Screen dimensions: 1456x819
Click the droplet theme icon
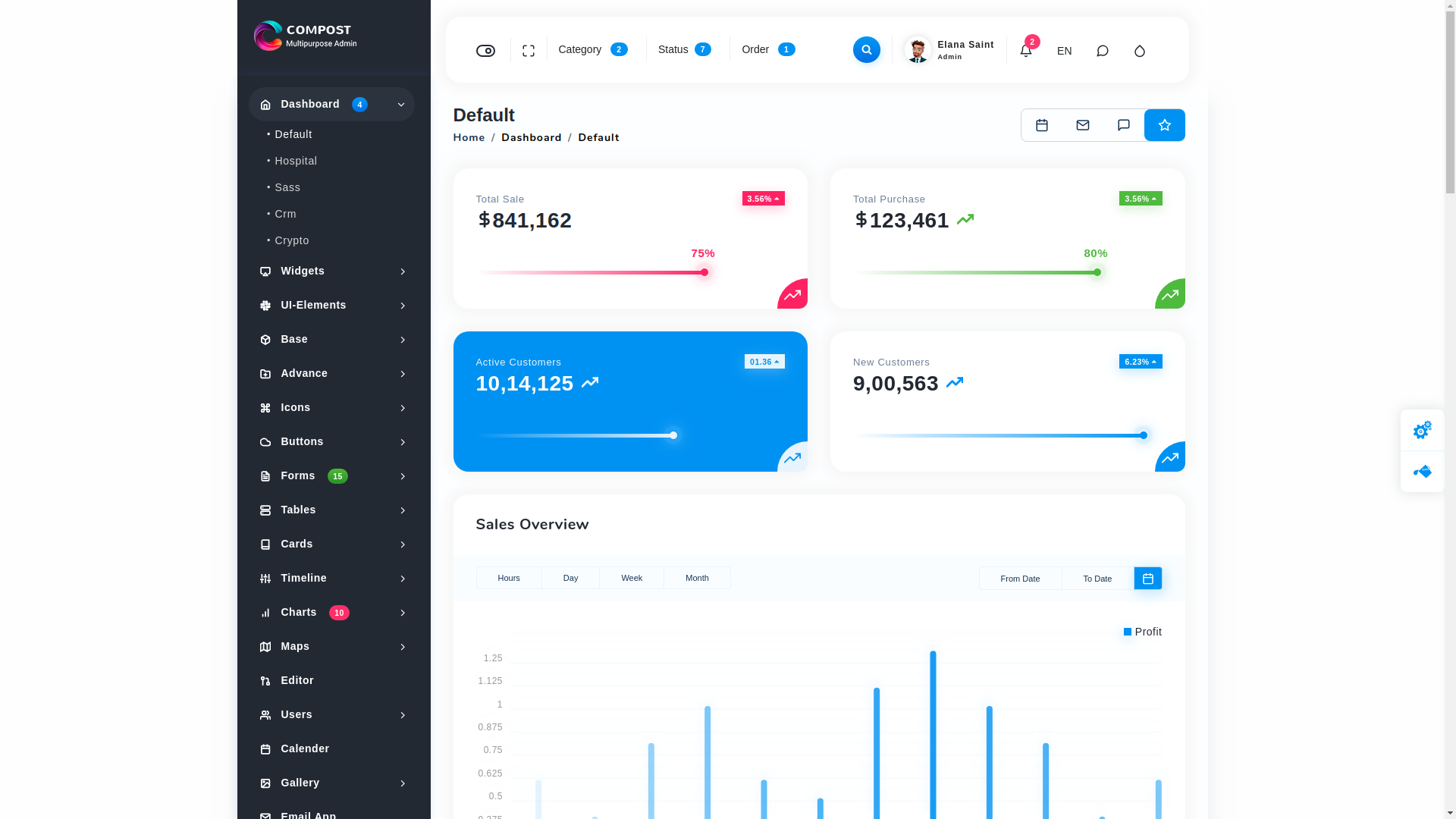pos(1139,51)
